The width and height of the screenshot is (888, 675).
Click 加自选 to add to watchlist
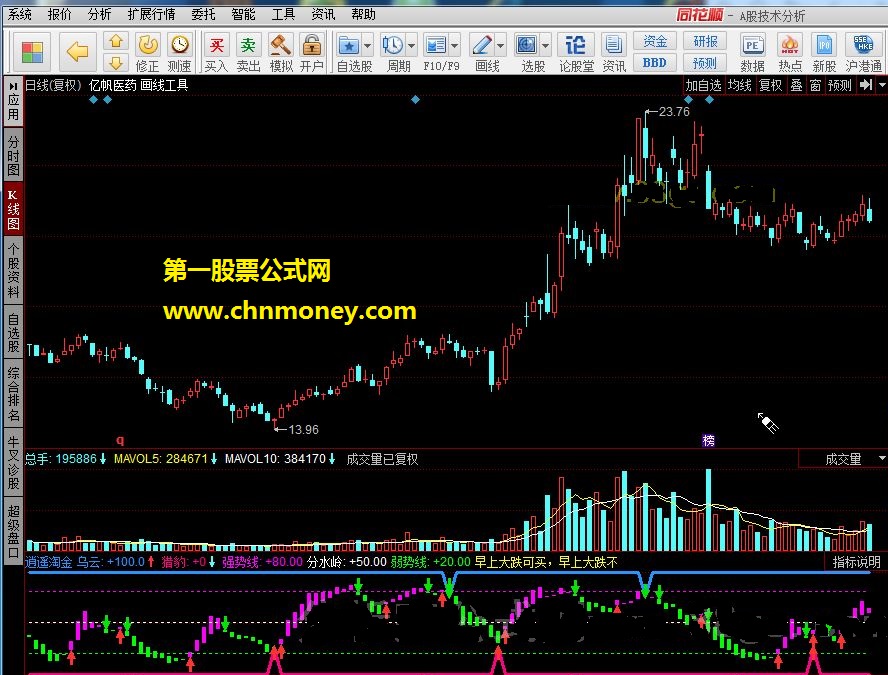pyautogui.click(x=703, y=85)
